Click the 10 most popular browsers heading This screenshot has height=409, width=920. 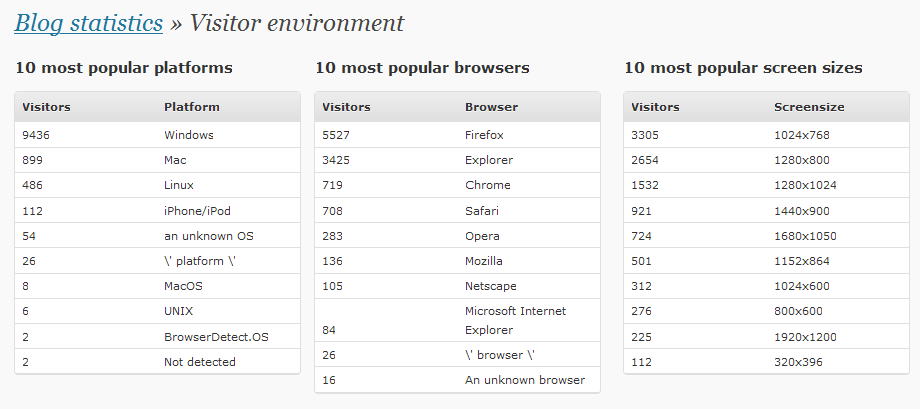422,68
